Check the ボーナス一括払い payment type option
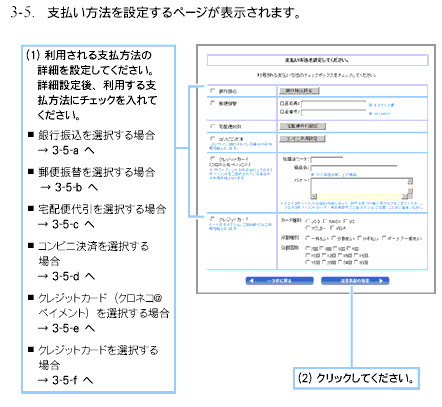Screen dimensions: 442x407 point(384,238)
